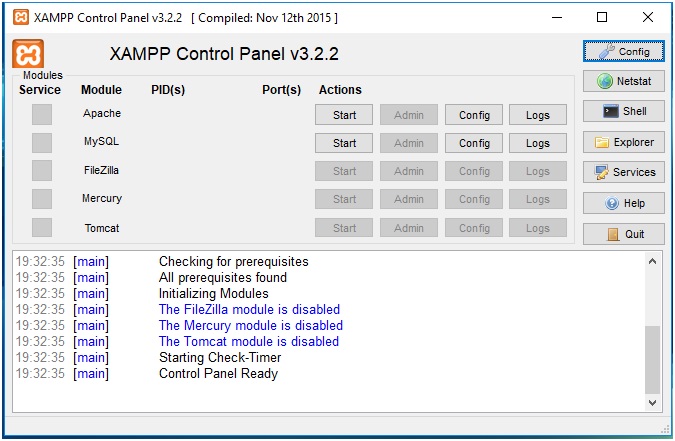Click 'The FileZilla module is disabled' log line
The image size is (675, 441).
249,309
